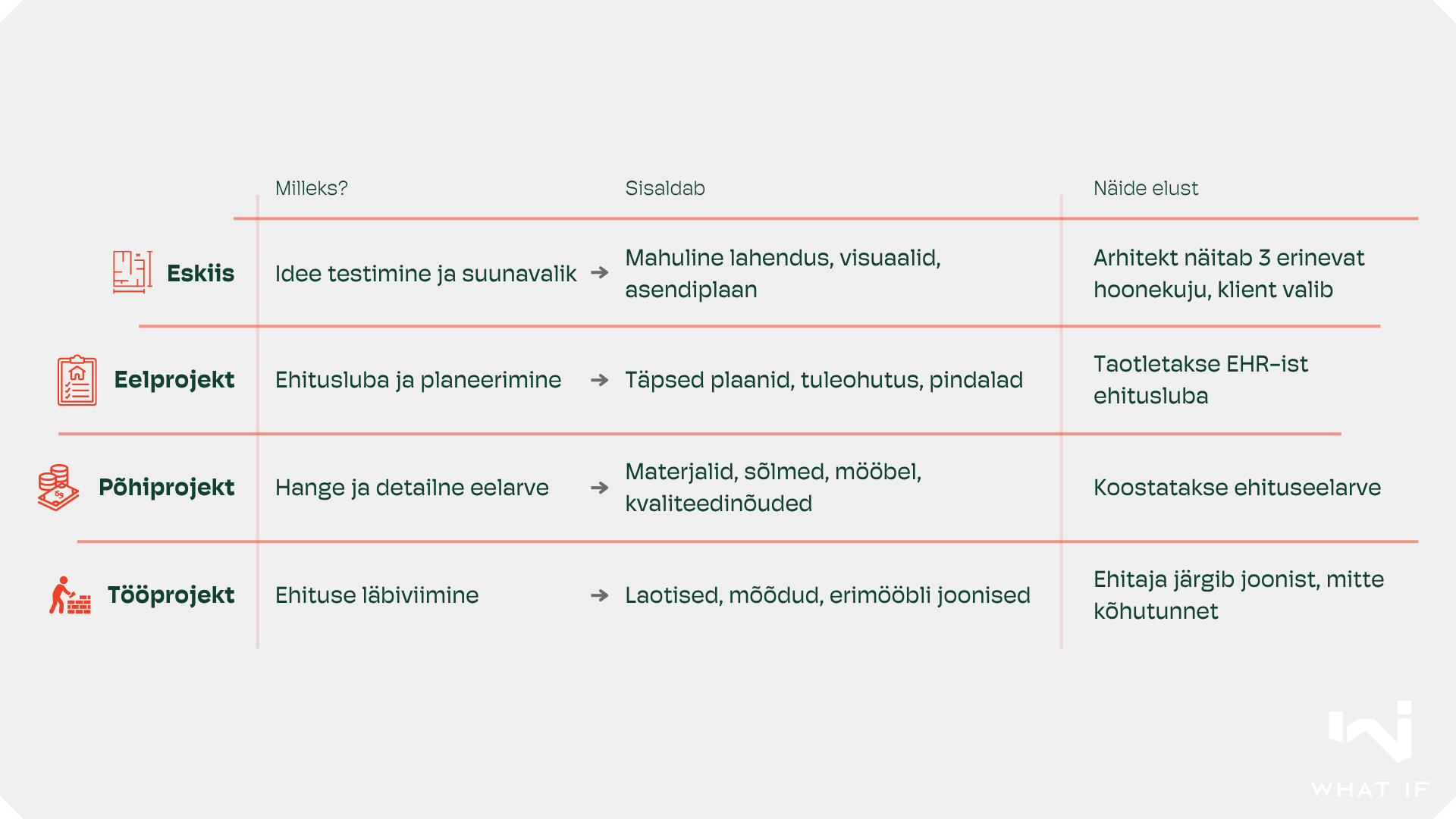Screen dimensions: 1456x819
Task: Click the Eelprojekt clipboard checklist icon
Action: click(x=77, y=380)
